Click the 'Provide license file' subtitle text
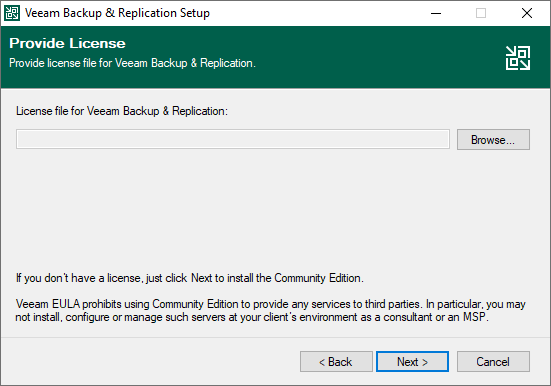Viewport: 551px width, 386px height. click(x=132, y=63)
